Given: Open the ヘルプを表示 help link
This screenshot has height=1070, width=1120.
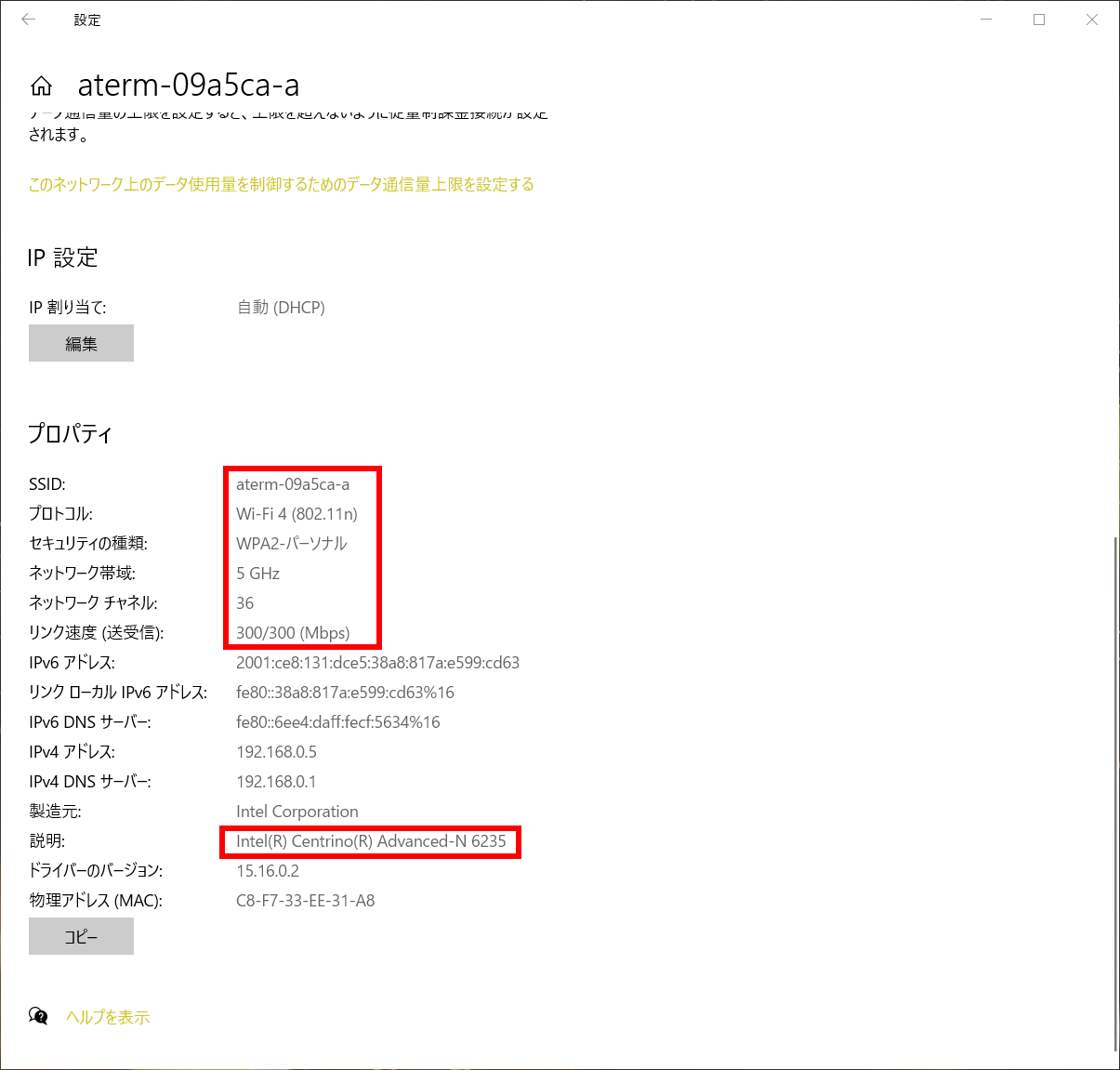Looking at the screenshot, I should click(x=107, y=1016).
